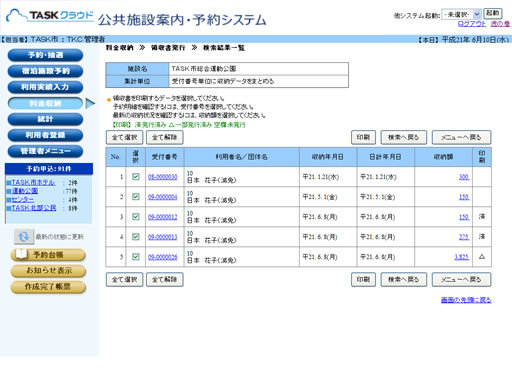
Task: Click the 3,825 amount link in row 5
Action: point(462,257)
